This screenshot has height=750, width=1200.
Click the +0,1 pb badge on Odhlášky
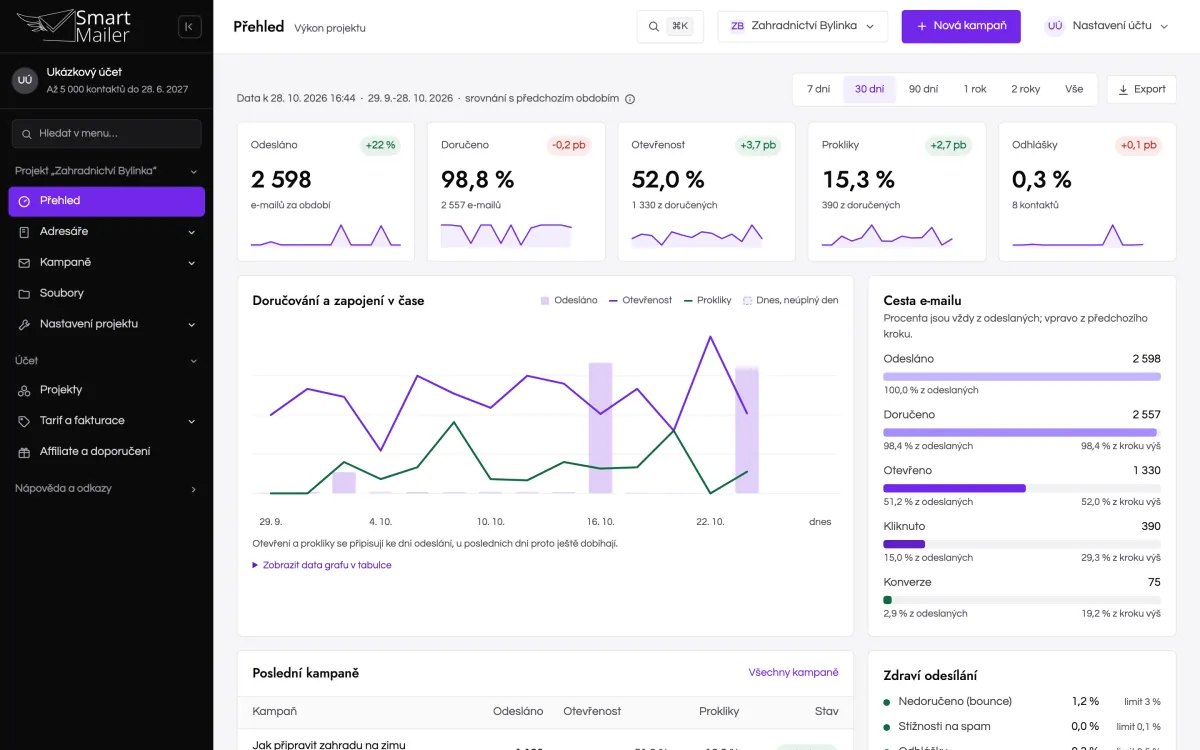(x=1138, y=145)
